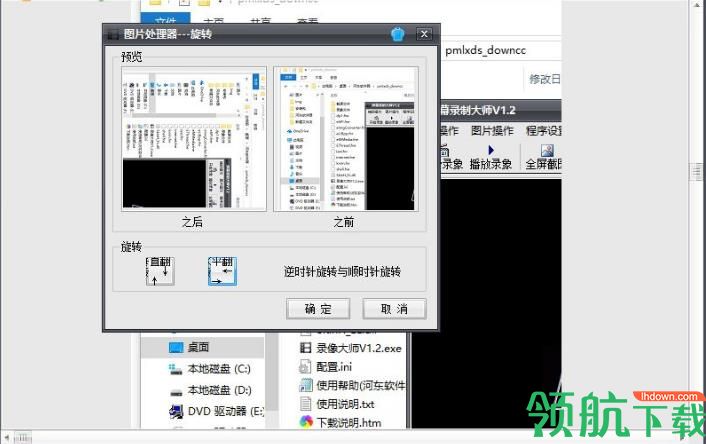Click 桌面 monitor icon in sidebar
The width and height of the screenshot is (706, 444).
point(176,347)
